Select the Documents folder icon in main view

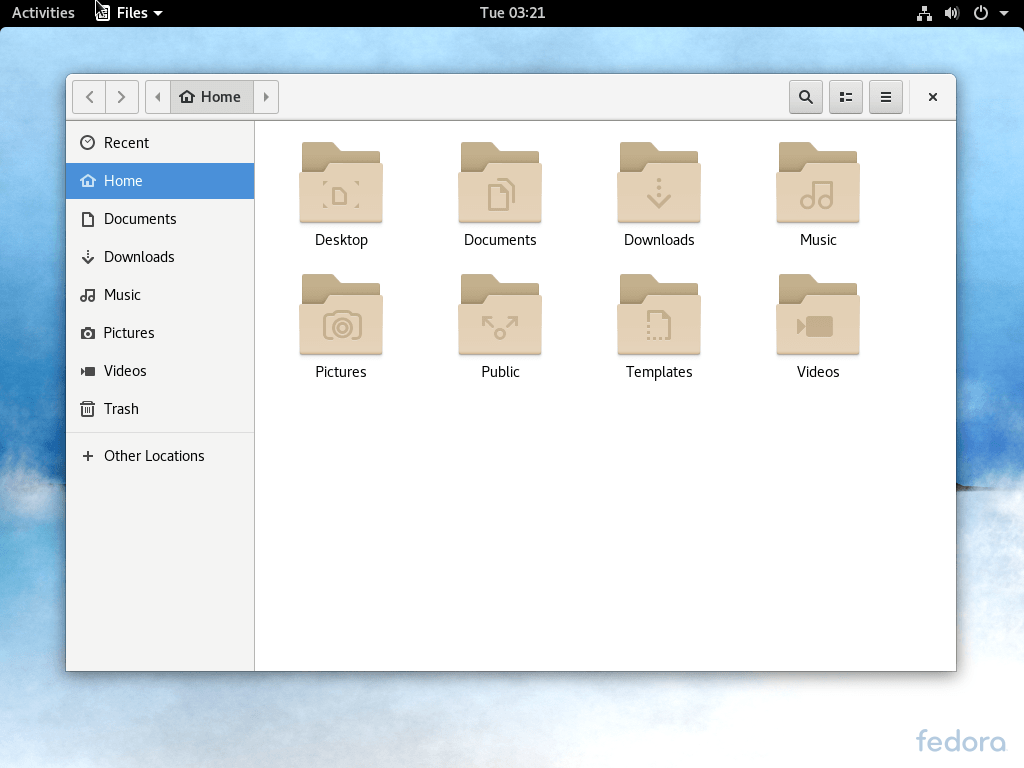point(500,183)
